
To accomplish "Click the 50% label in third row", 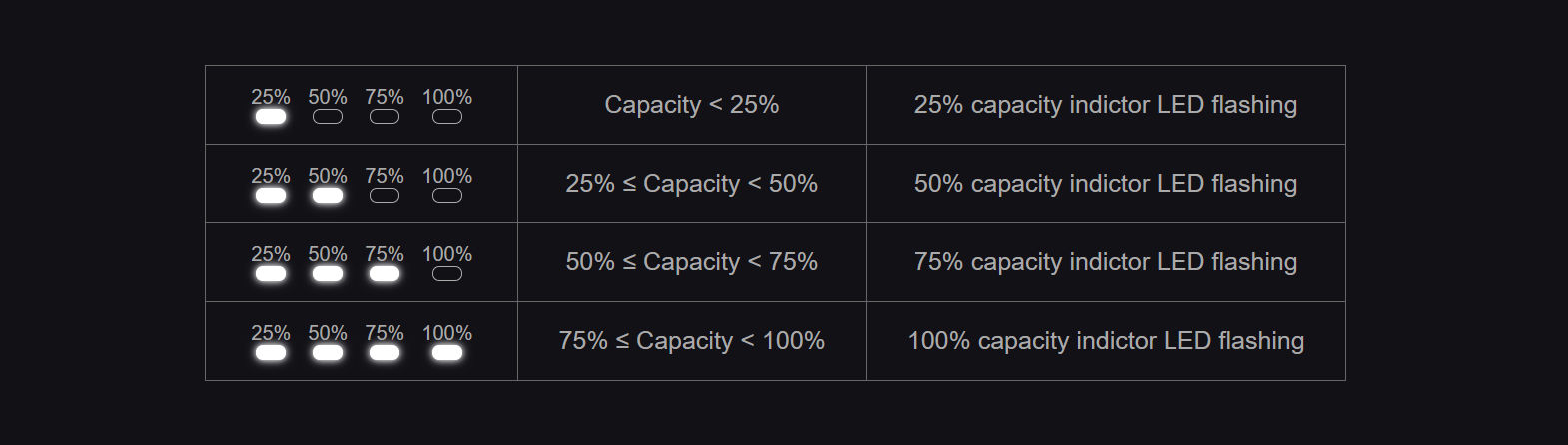I will point(328,254).
